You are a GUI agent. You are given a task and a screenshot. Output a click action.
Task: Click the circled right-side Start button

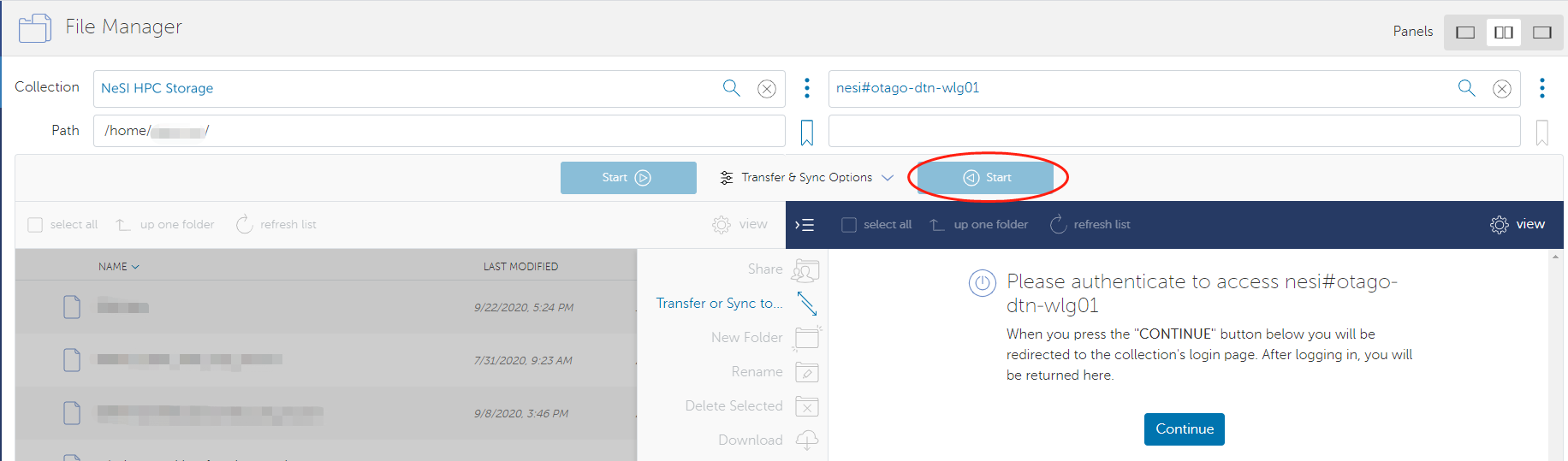coord(986,178)
